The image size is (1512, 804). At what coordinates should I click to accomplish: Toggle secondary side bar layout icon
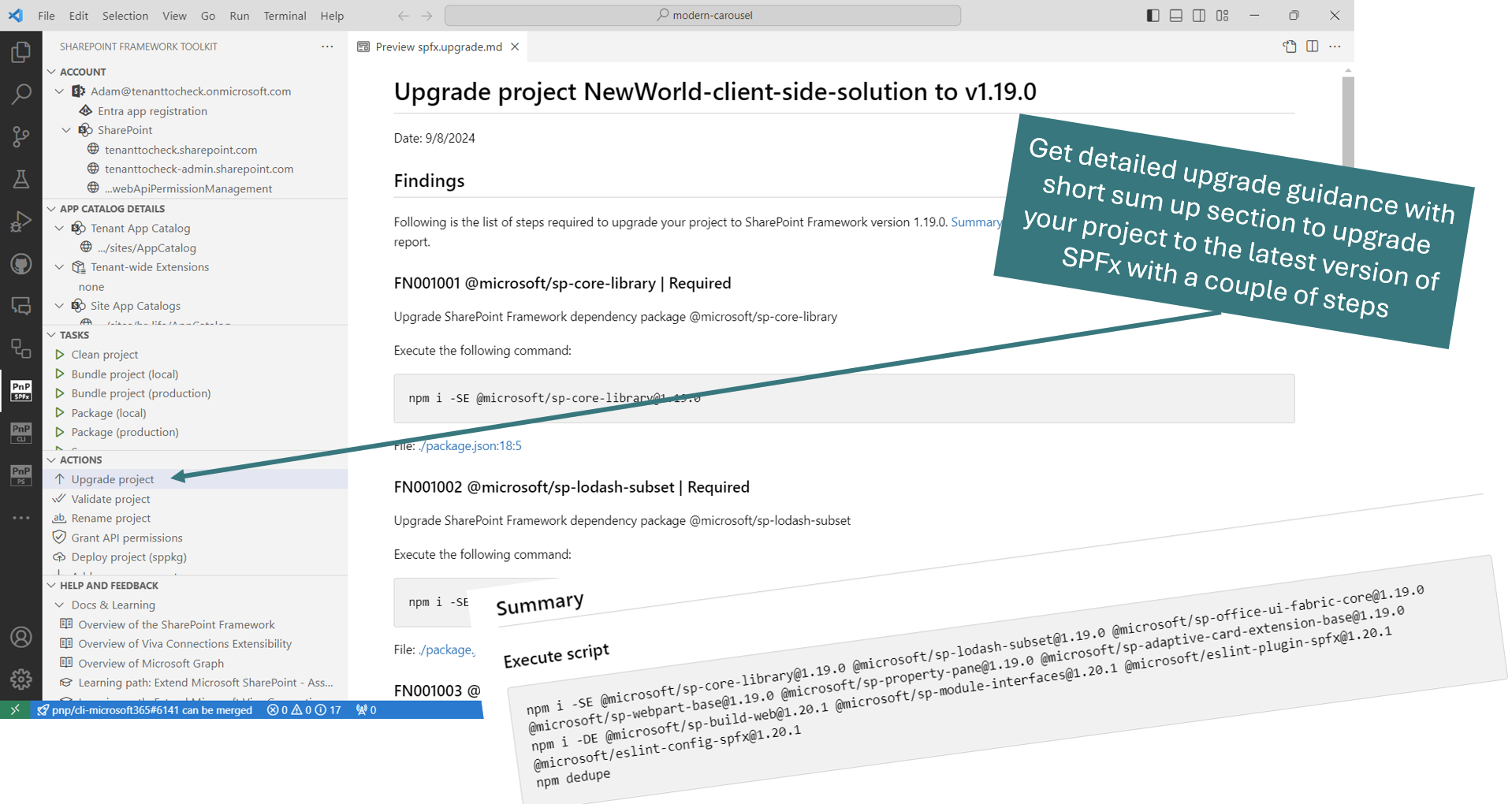(x=1198, y=16)
